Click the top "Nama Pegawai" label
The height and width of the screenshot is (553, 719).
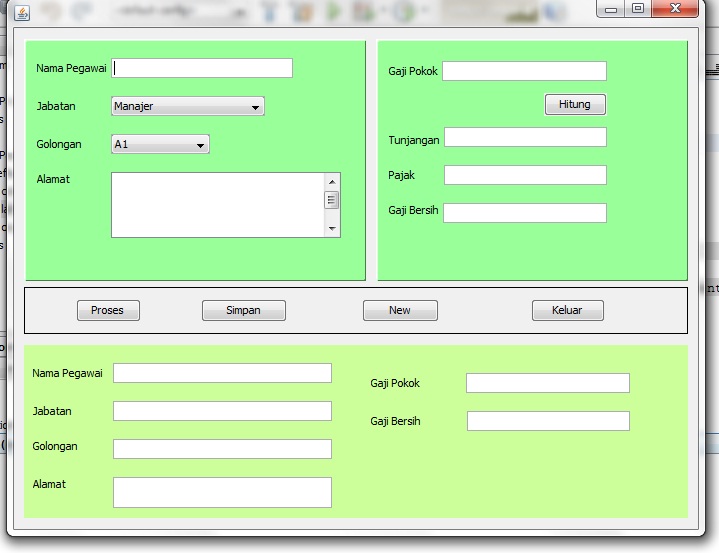click(x=72, y=68)
